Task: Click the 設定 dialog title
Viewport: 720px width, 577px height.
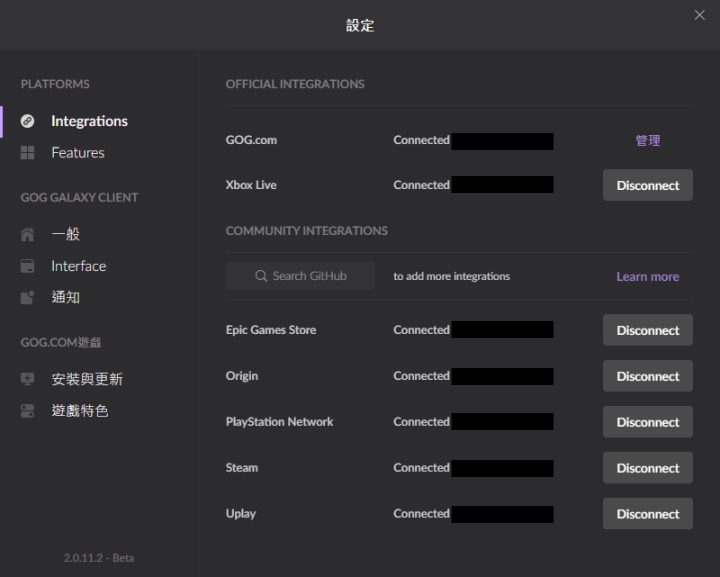Action: pyautogui.click(x=360, y=25)
